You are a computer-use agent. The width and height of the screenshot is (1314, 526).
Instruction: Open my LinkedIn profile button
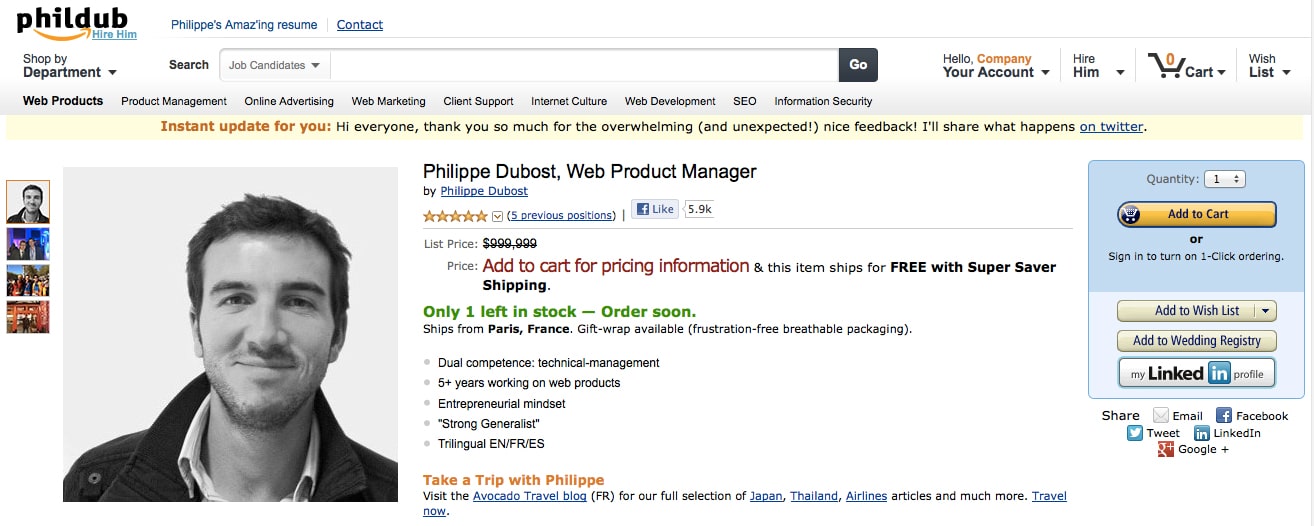[x=1196, y=374]
